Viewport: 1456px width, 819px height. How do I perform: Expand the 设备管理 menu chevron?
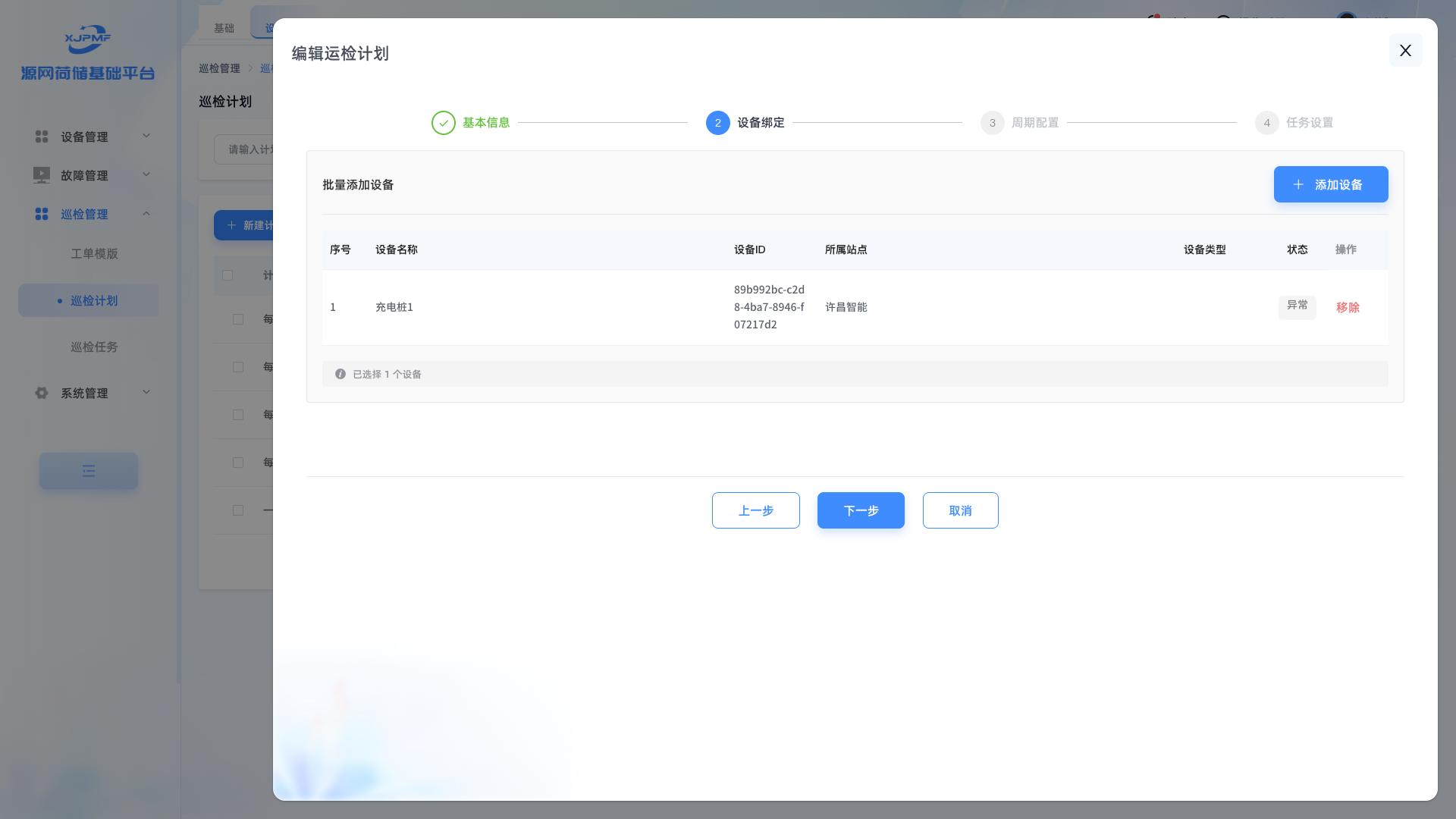[x=146, y=136]
